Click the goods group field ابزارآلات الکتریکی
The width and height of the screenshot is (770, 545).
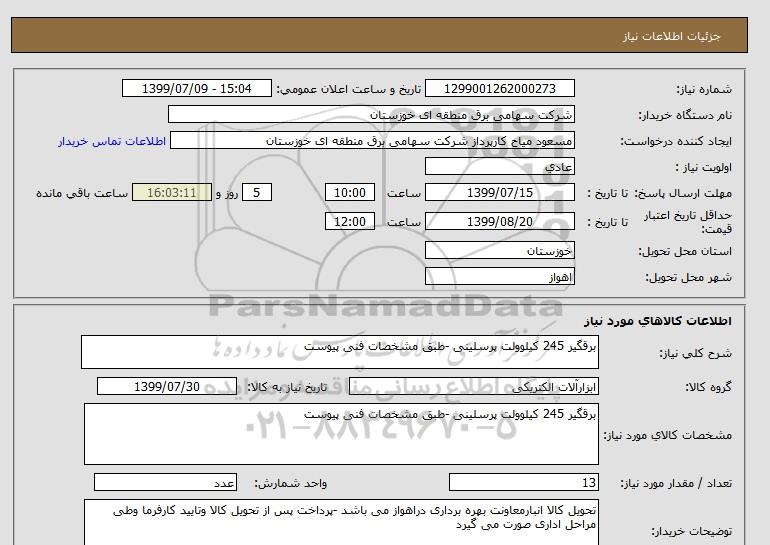[x=473, y=386]
